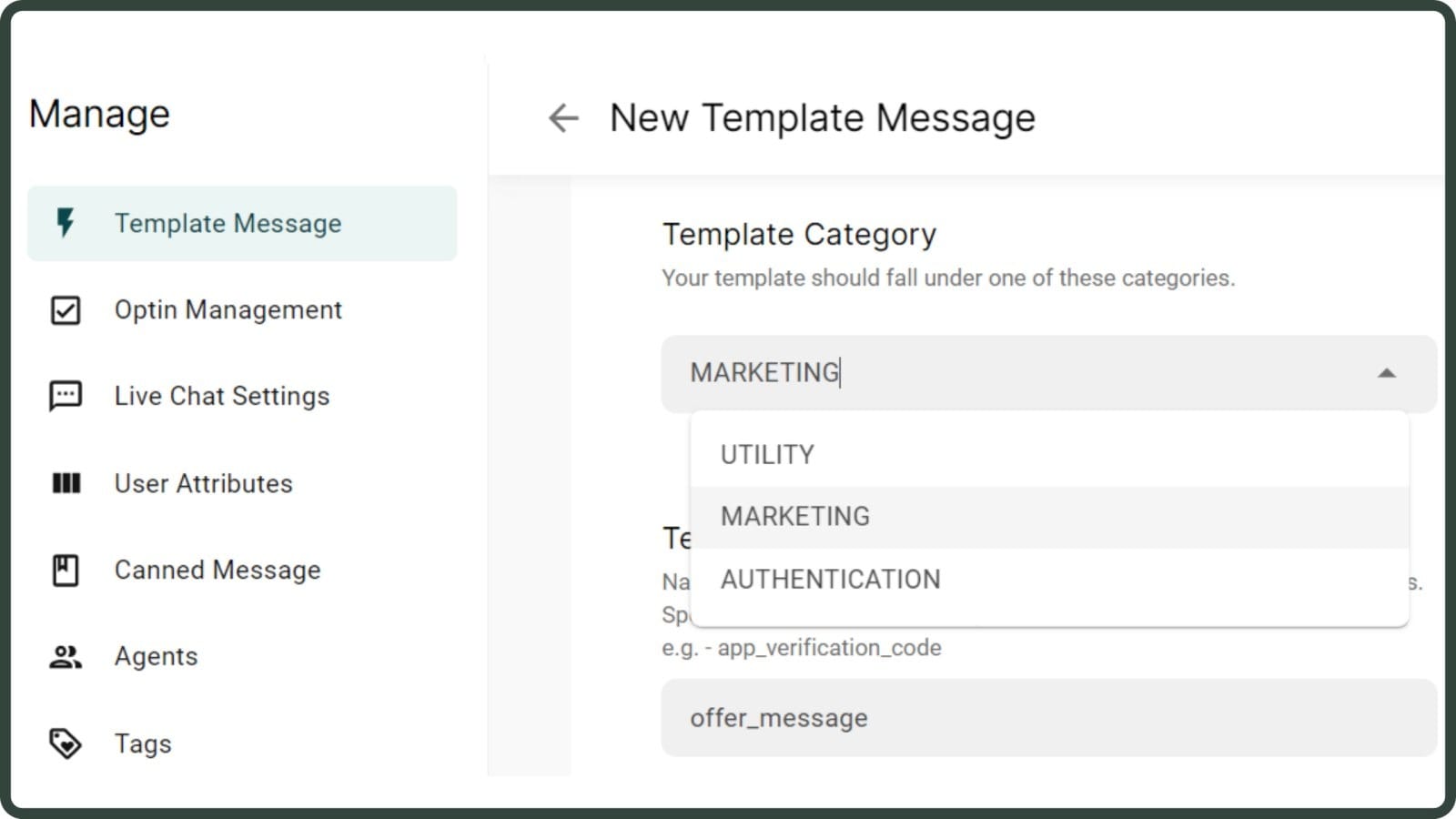This screenshot has width=1456, height=819.
Task: Open Tags from the Manage menu
Action: [x=143, y=743]
